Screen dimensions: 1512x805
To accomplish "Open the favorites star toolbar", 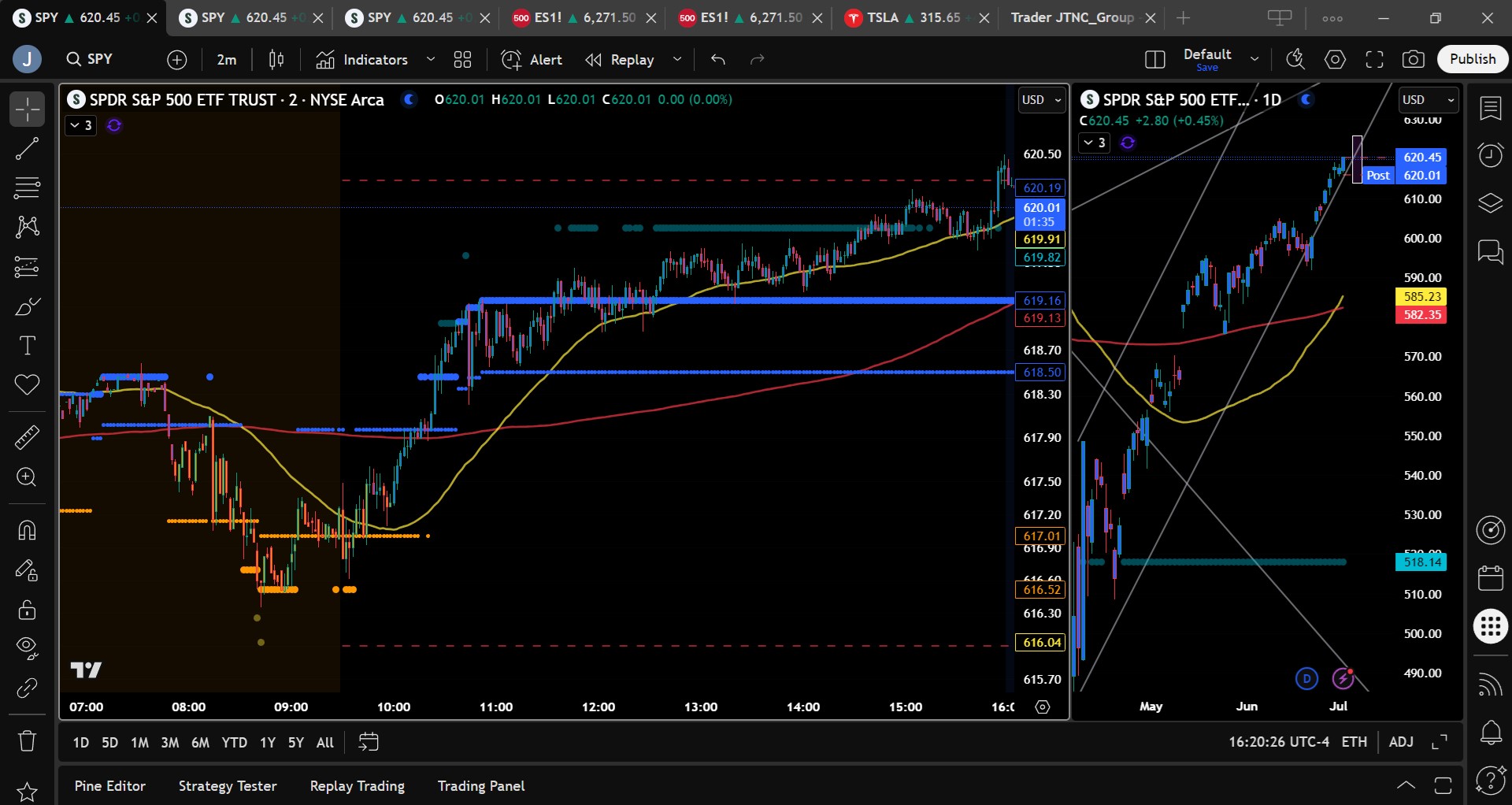I will pos(27,791).
